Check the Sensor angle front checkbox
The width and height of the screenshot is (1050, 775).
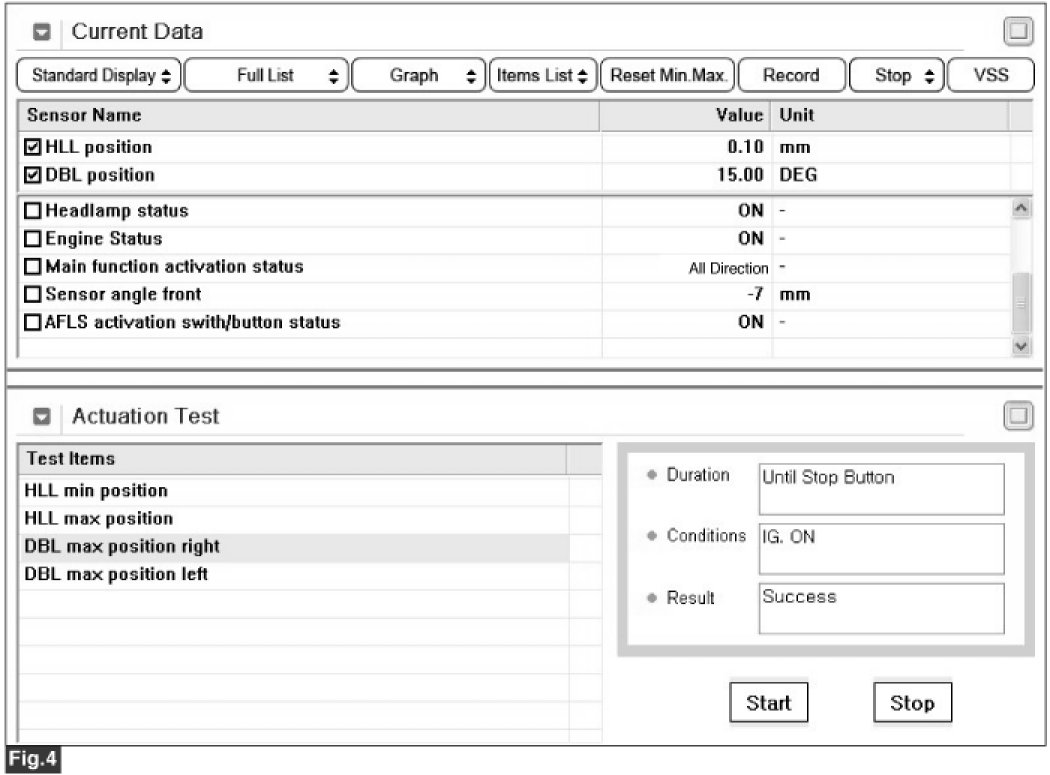[x=33, y=295]
